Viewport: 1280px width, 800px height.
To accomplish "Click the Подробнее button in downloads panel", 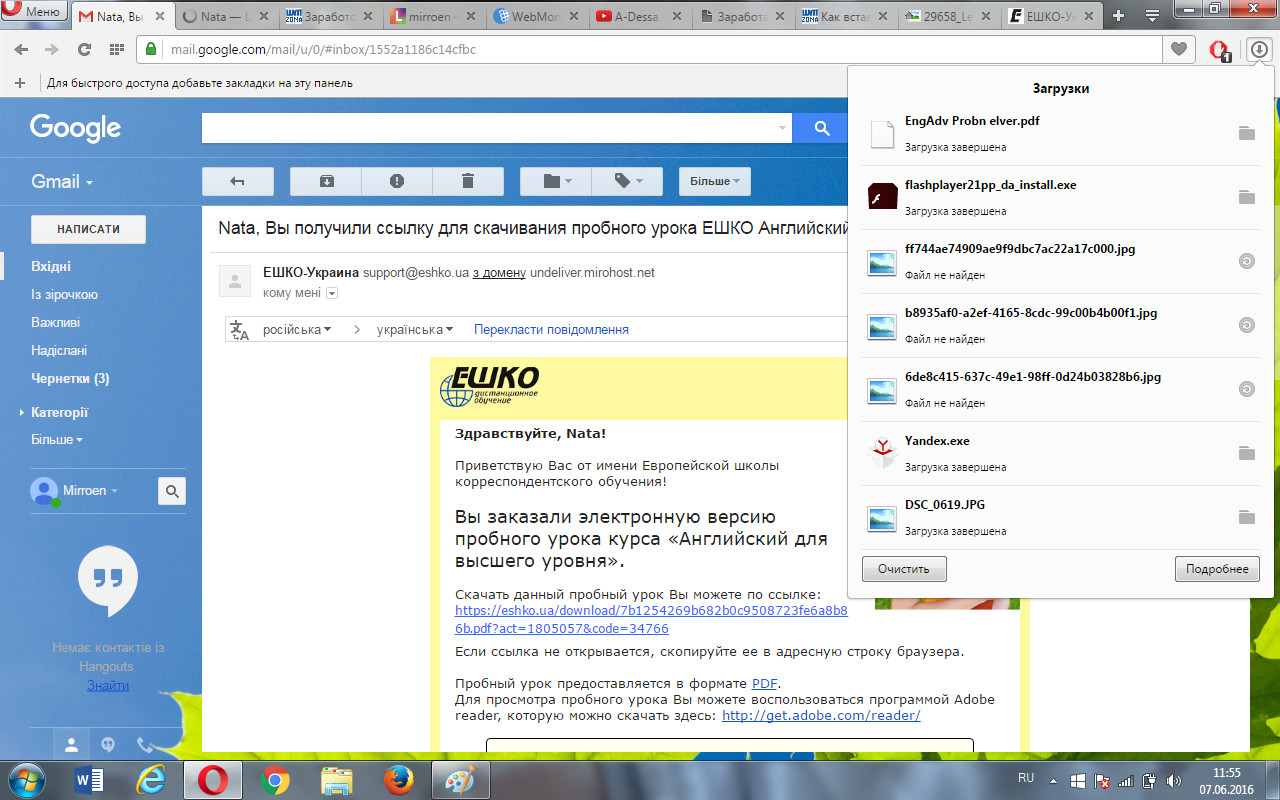I will [1217, 569].
